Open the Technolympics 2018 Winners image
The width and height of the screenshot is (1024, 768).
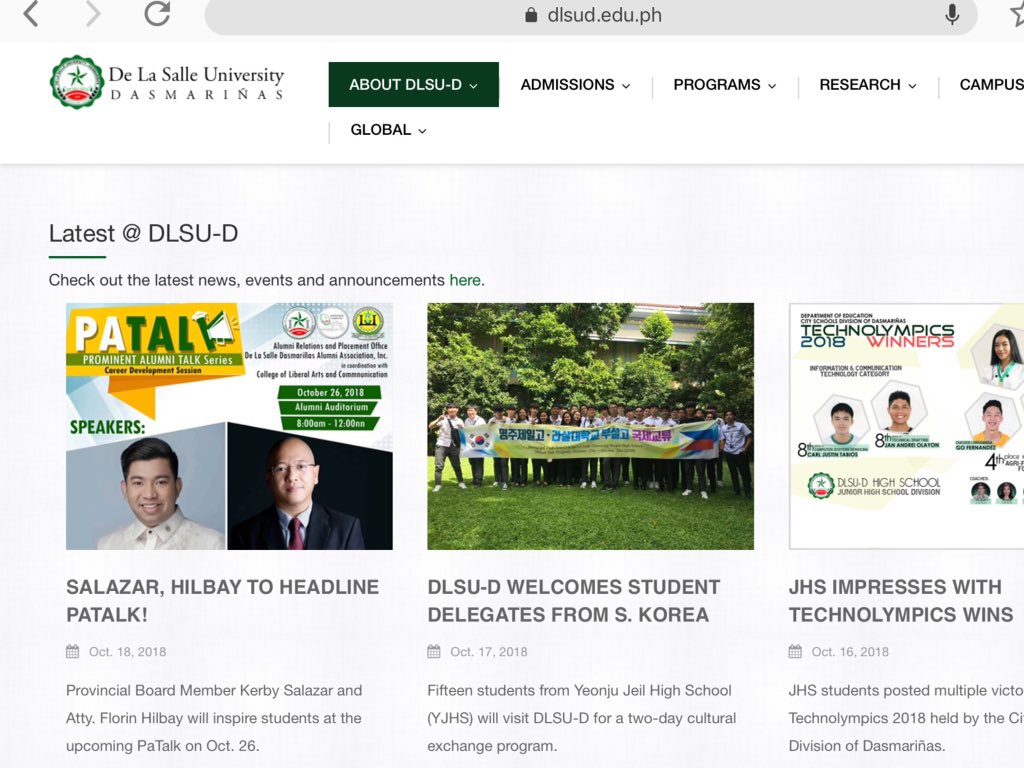[906, 426]
